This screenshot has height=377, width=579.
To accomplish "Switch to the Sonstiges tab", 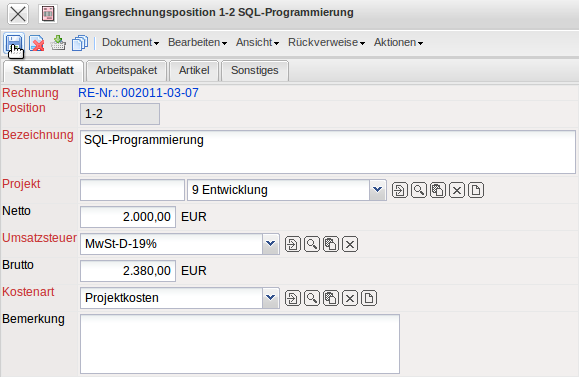I will point(254,71).
